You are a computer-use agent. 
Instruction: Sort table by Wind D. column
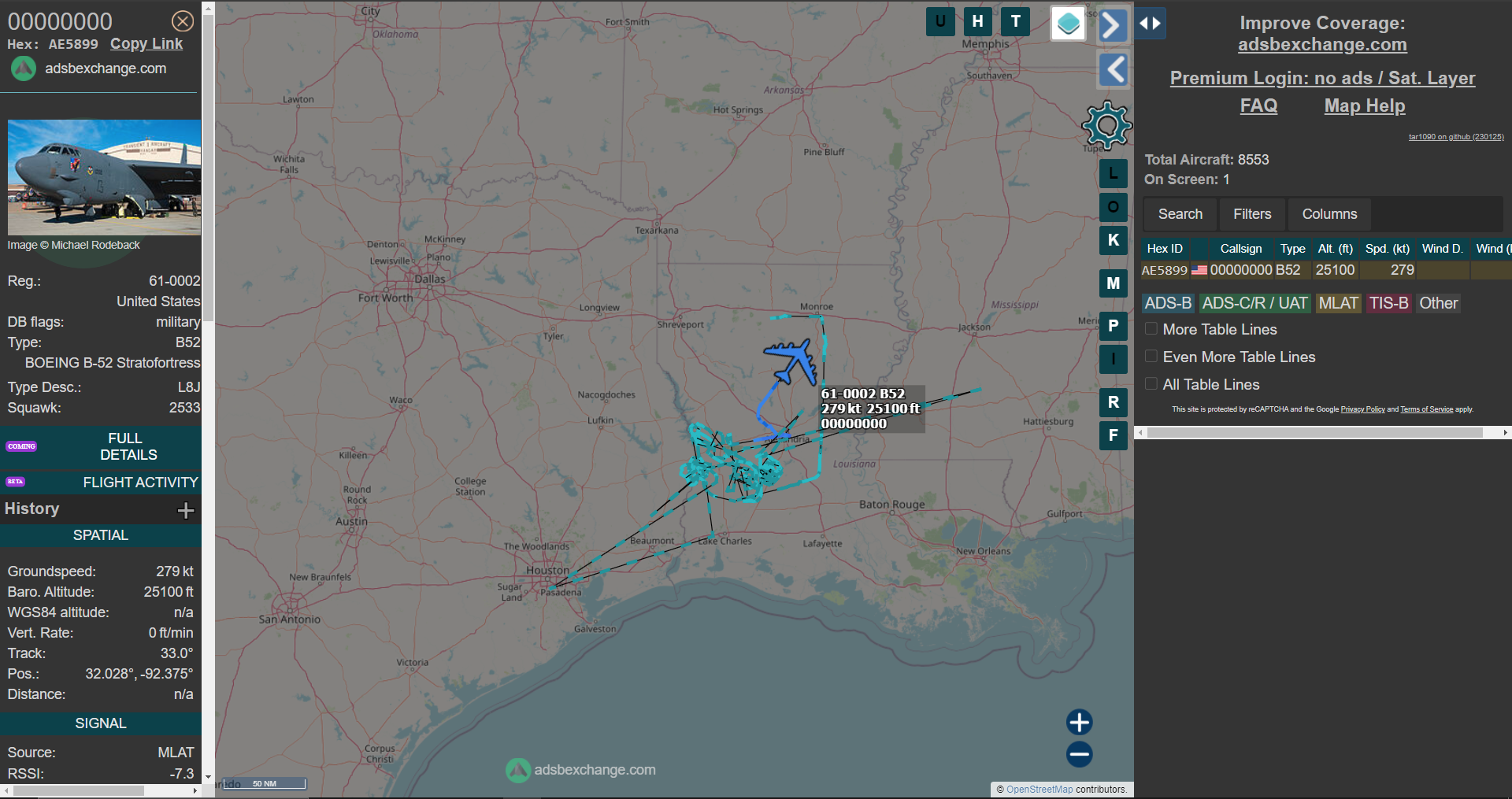[1443, 249]
